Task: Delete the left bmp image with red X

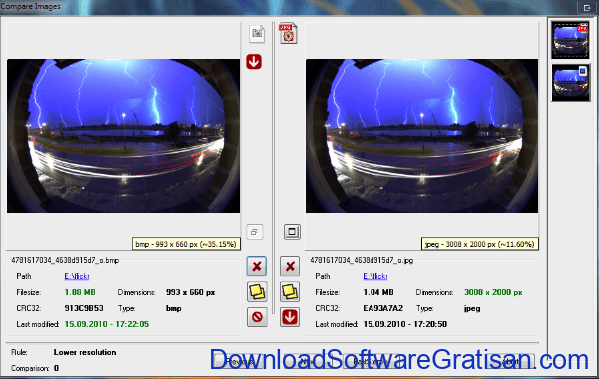Action: pyautogui.click(x=257, y=266)
